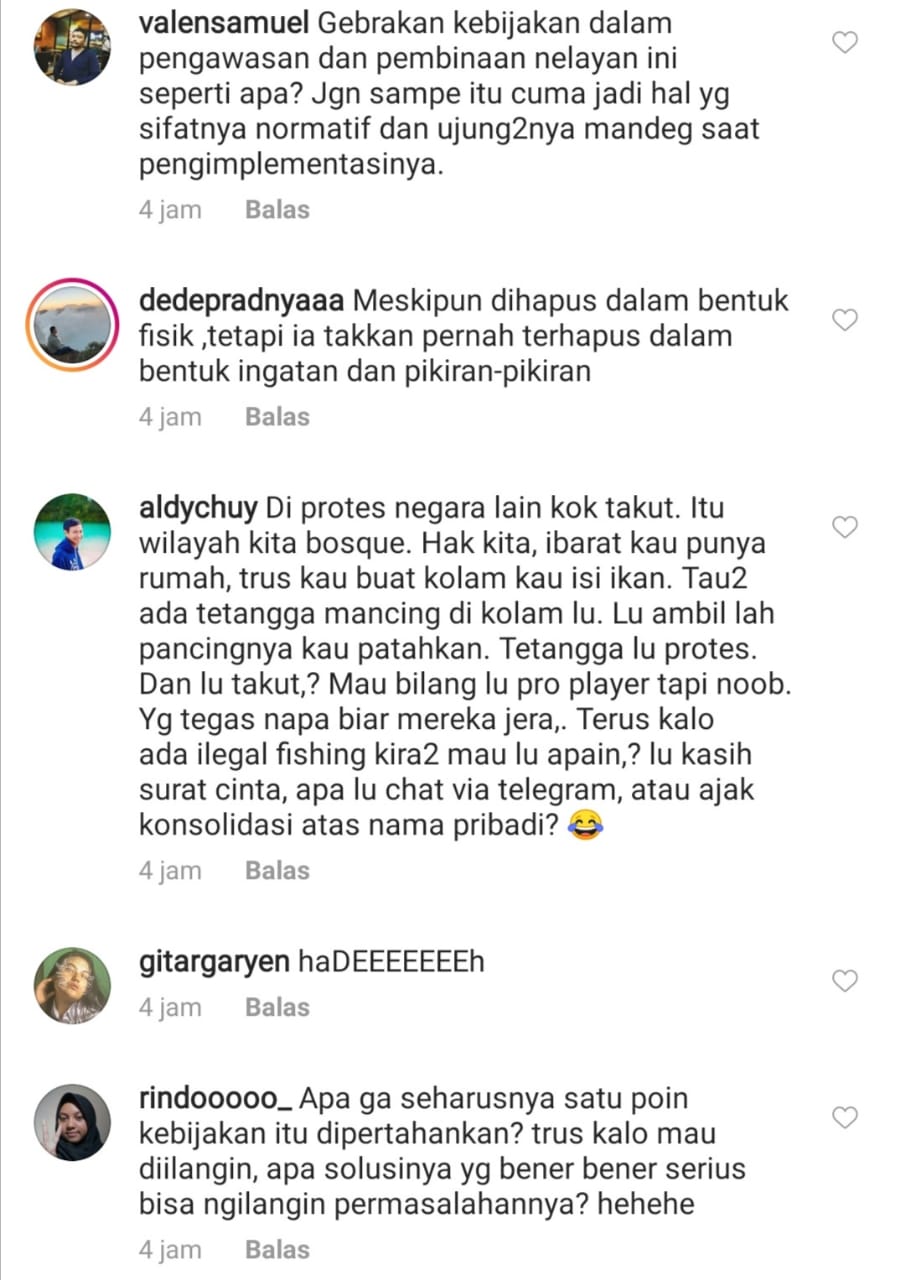Open the gitargaryen username link
905x1280 pixels.
pyautogui.click(x=215, y=963)
